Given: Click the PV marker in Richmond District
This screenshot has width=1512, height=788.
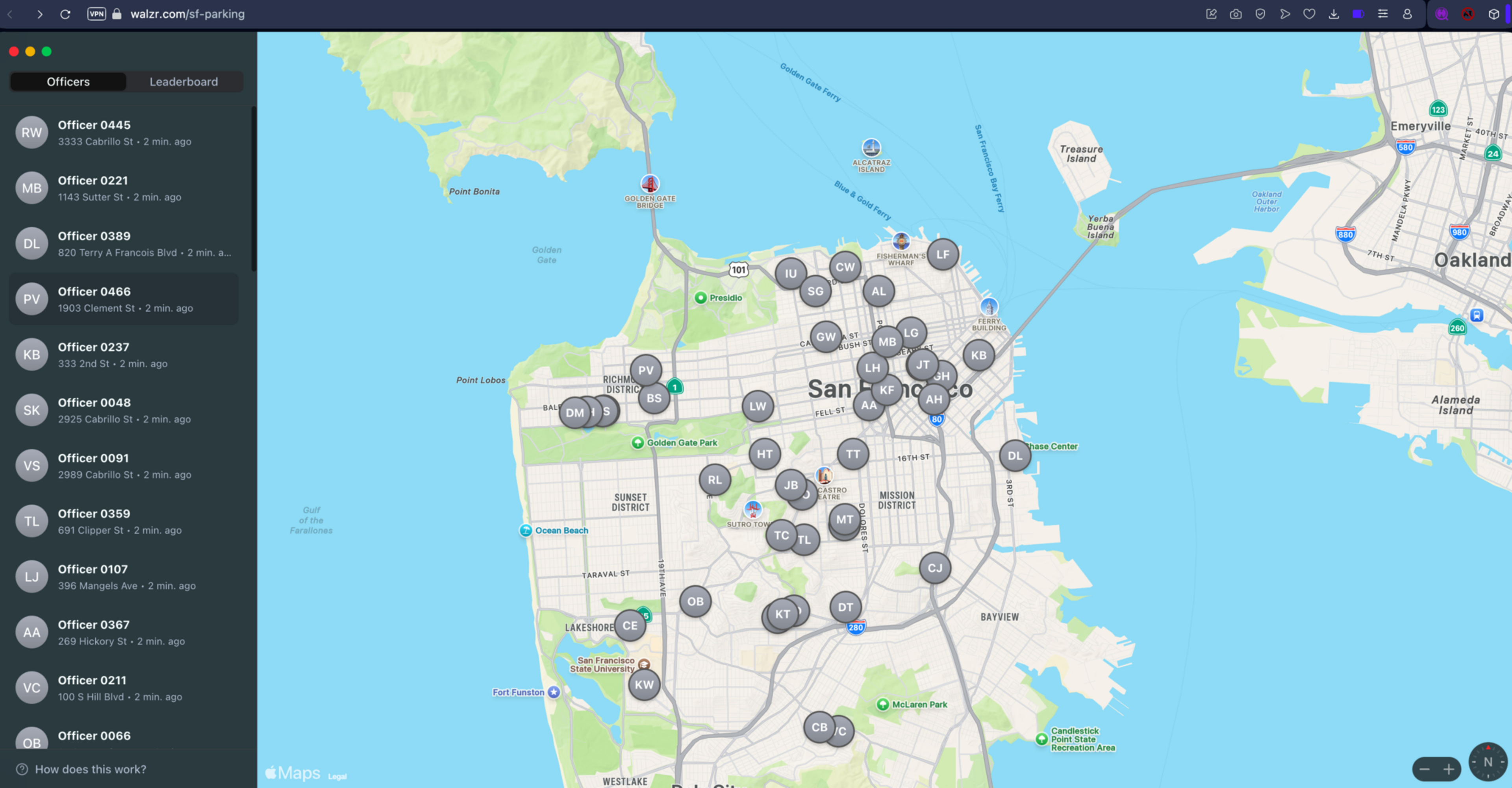Looking at the screenshot, I should pos(646,370).
